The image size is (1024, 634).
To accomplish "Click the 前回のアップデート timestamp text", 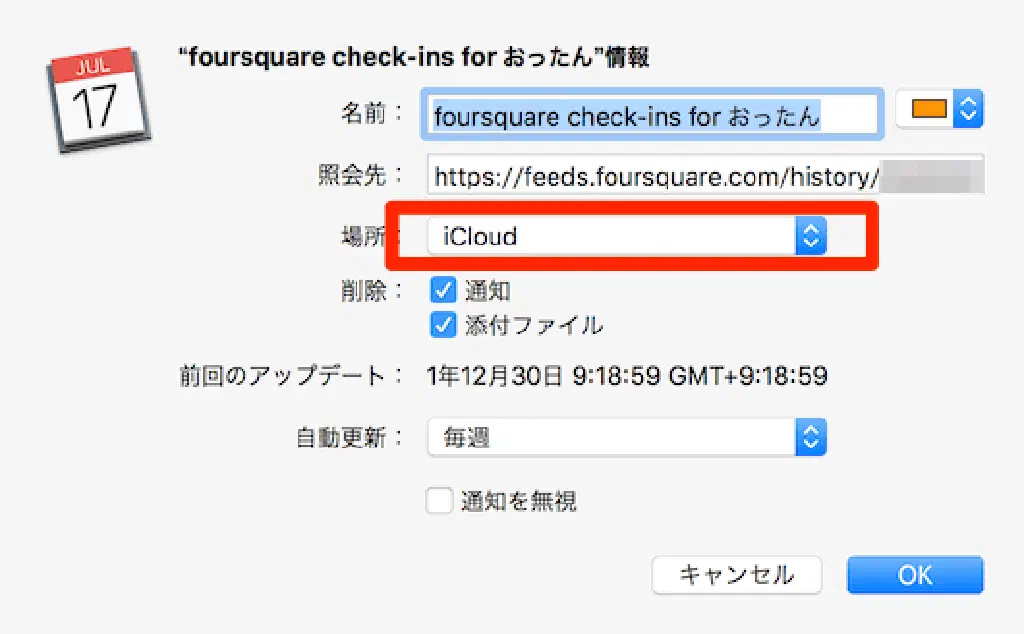I will click(x=627, y=377).
